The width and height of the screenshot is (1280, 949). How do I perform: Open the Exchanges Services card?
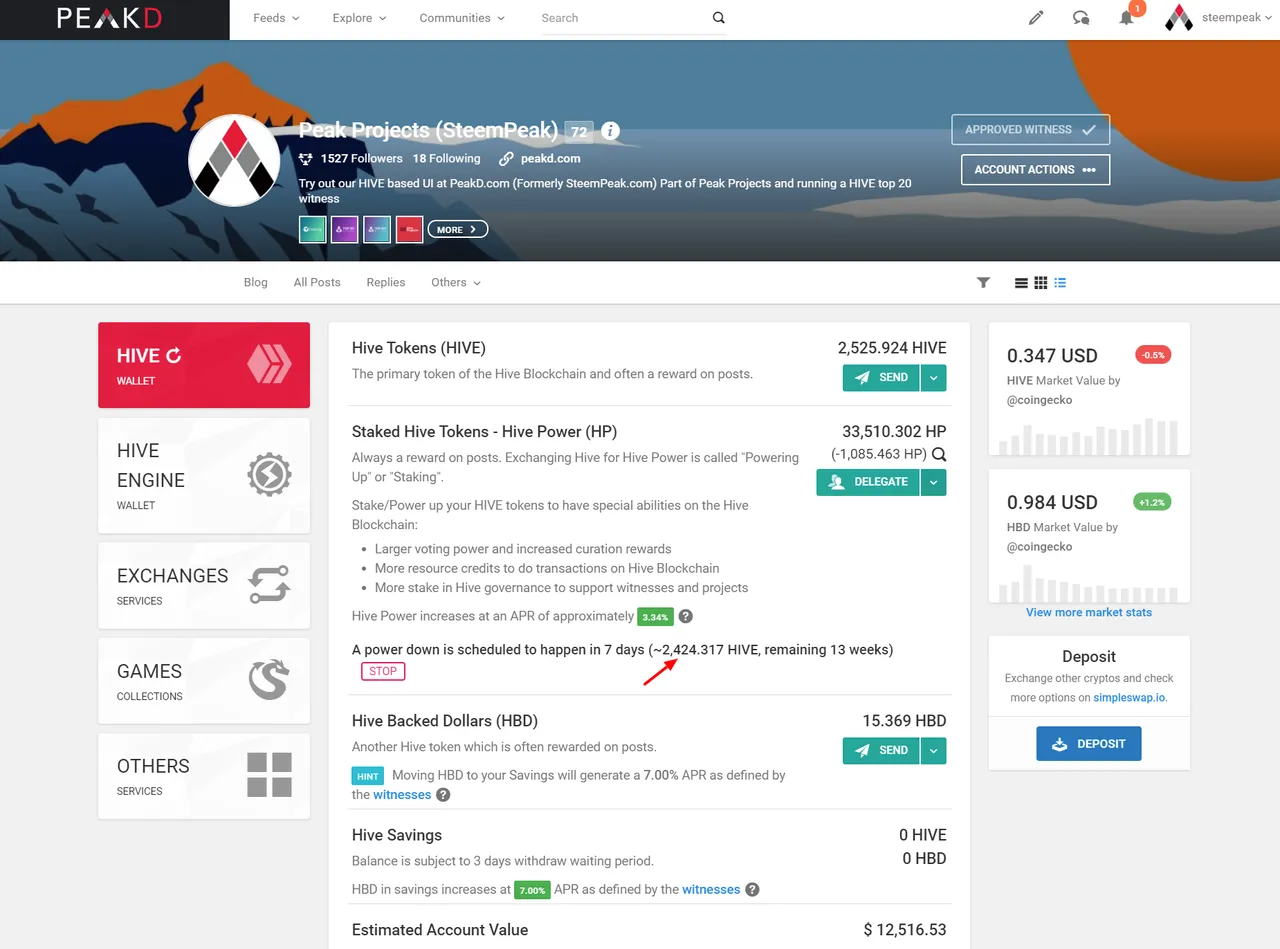[204, 585]
